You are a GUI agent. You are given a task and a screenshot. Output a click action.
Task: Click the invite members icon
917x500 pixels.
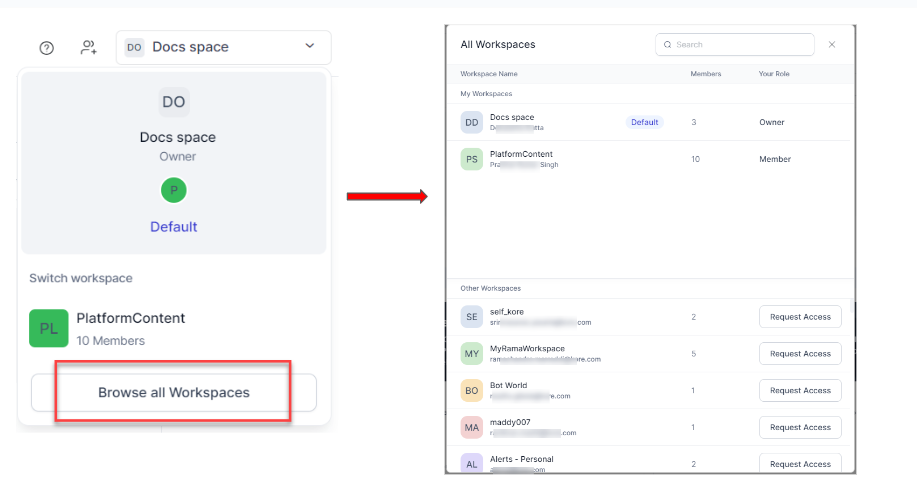[89, 48]
